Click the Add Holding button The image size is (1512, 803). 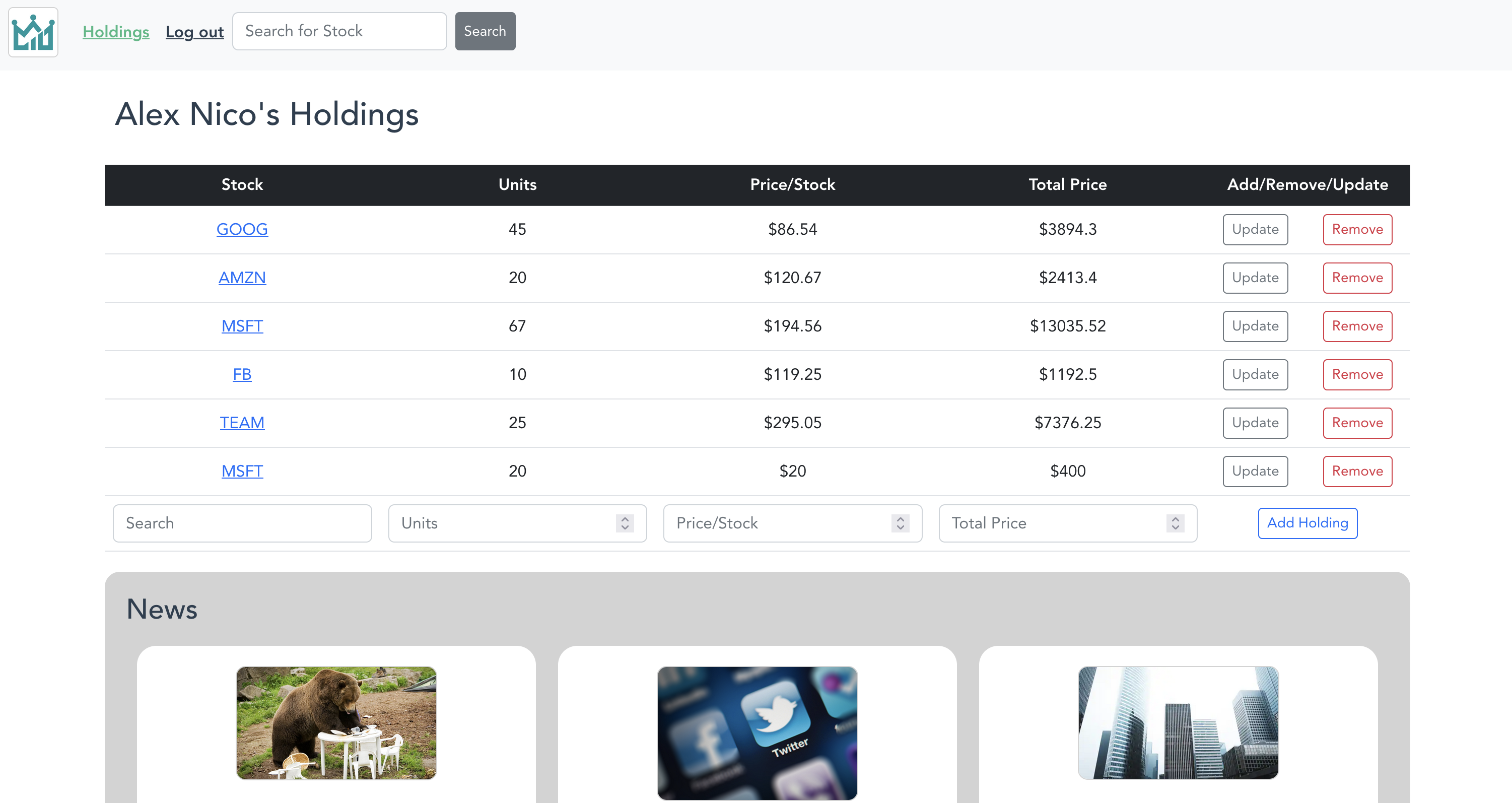1307,523
